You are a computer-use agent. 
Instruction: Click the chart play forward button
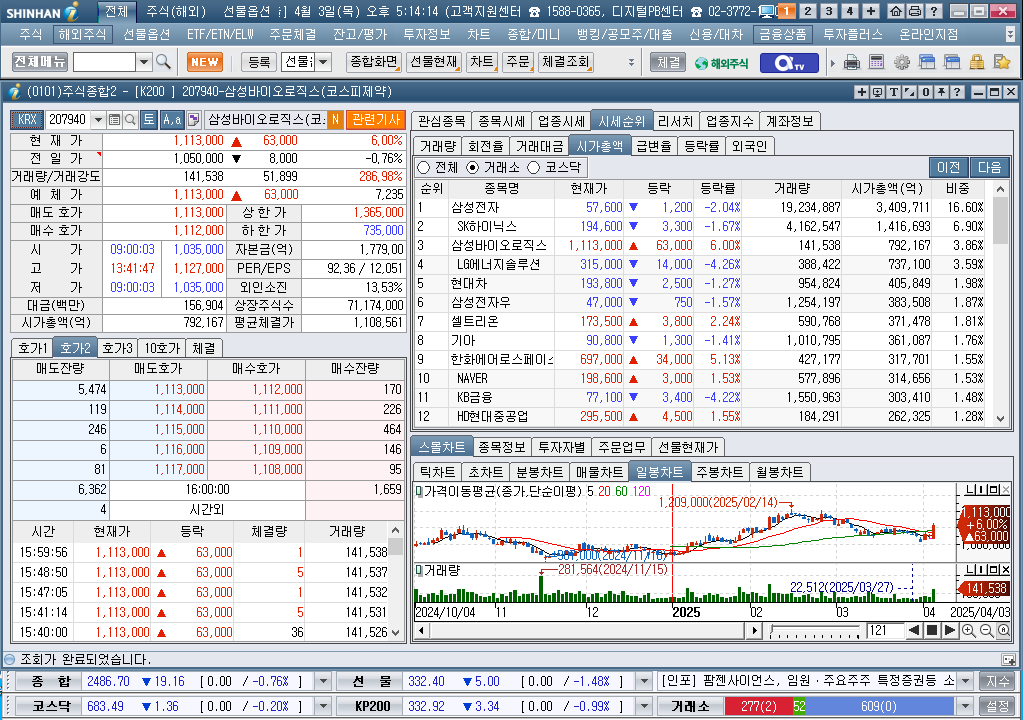coord(950,631)
